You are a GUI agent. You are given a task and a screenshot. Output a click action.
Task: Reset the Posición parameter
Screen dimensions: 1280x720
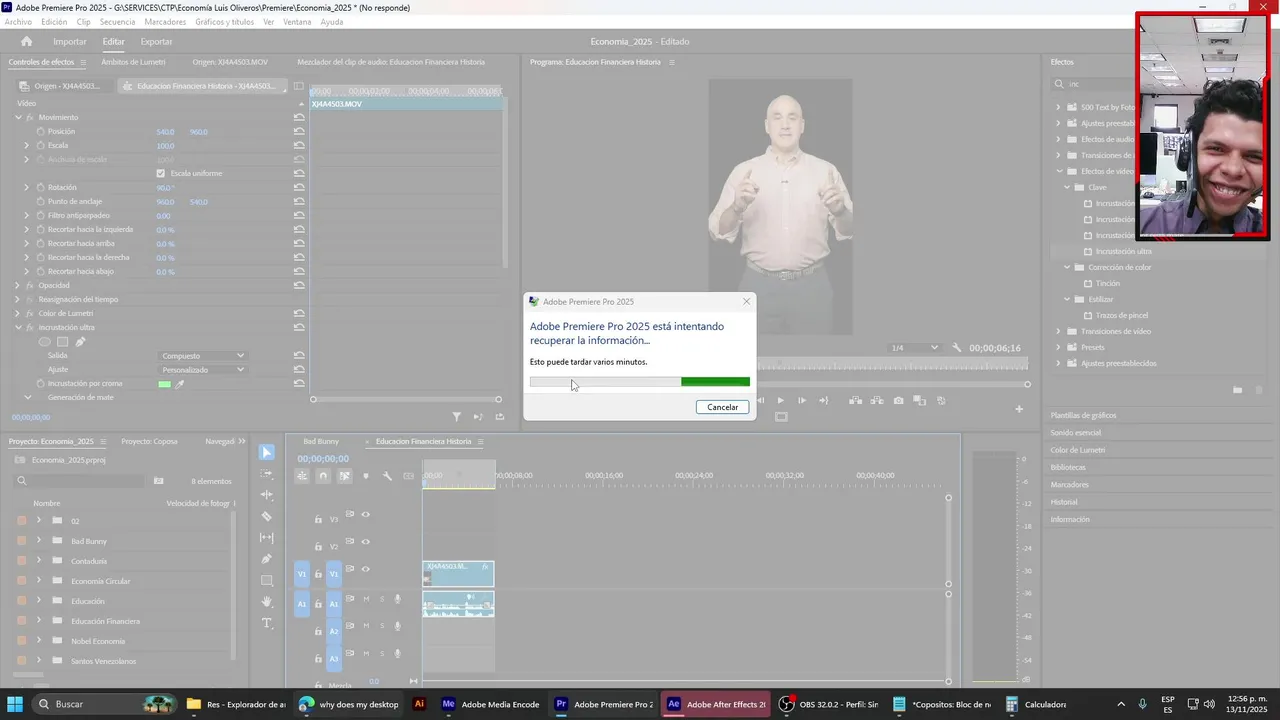click(299, 131)
